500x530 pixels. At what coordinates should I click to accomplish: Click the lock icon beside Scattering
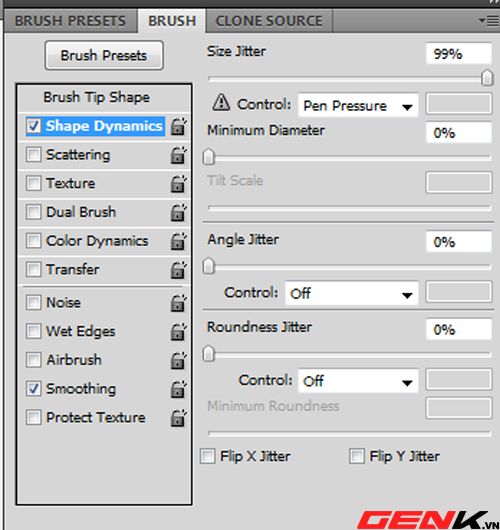coord(178,155)
